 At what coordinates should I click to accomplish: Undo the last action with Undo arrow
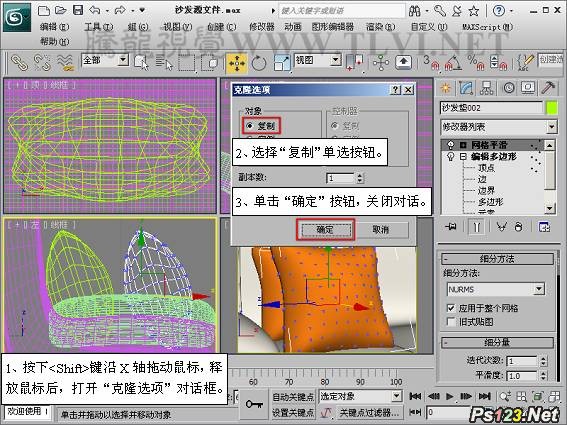[95, 10]
